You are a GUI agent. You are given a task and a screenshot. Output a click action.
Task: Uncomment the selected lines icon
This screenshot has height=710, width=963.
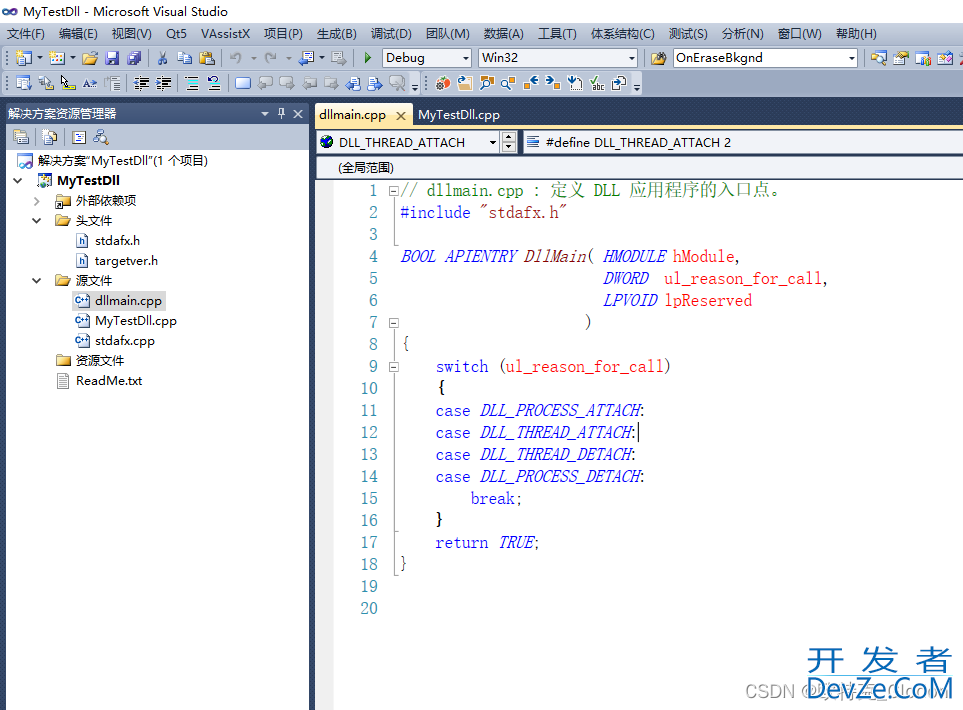point(214,83)
